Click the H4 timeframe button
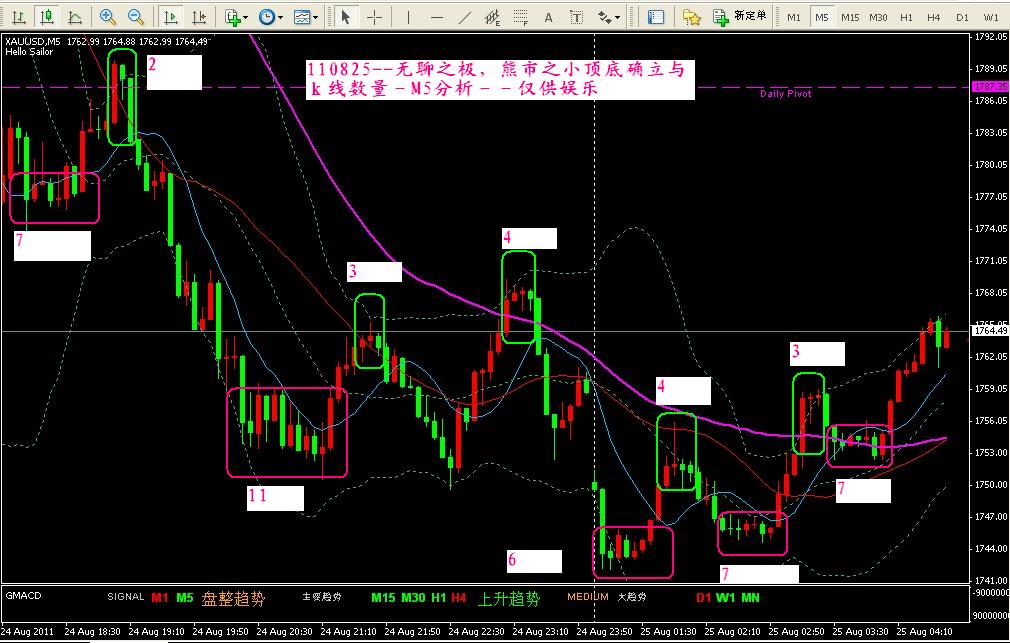 [934, 17]
